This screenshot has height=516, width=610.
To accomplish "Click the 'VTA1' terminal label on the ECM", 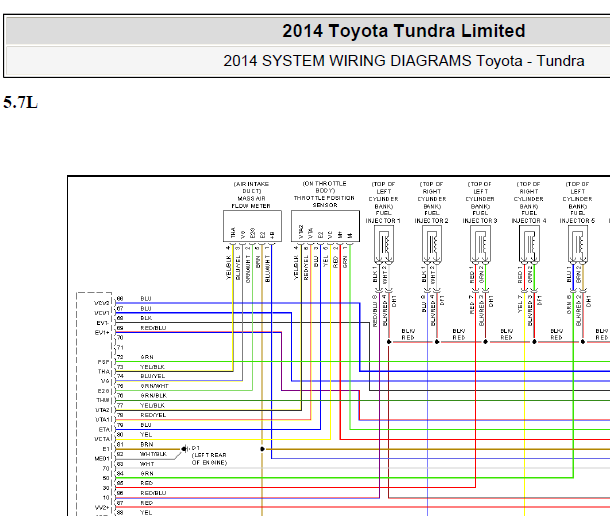I will [103, 419].
